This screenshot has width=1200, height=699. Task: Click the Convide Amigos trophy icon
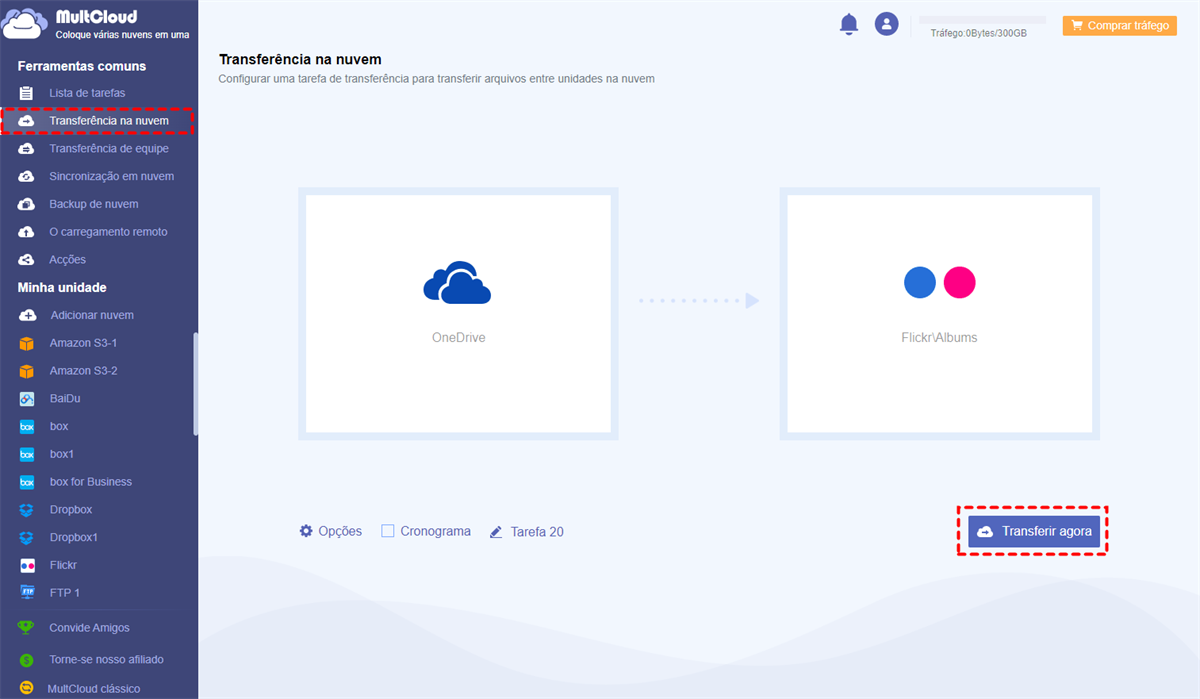click(27, 628)
